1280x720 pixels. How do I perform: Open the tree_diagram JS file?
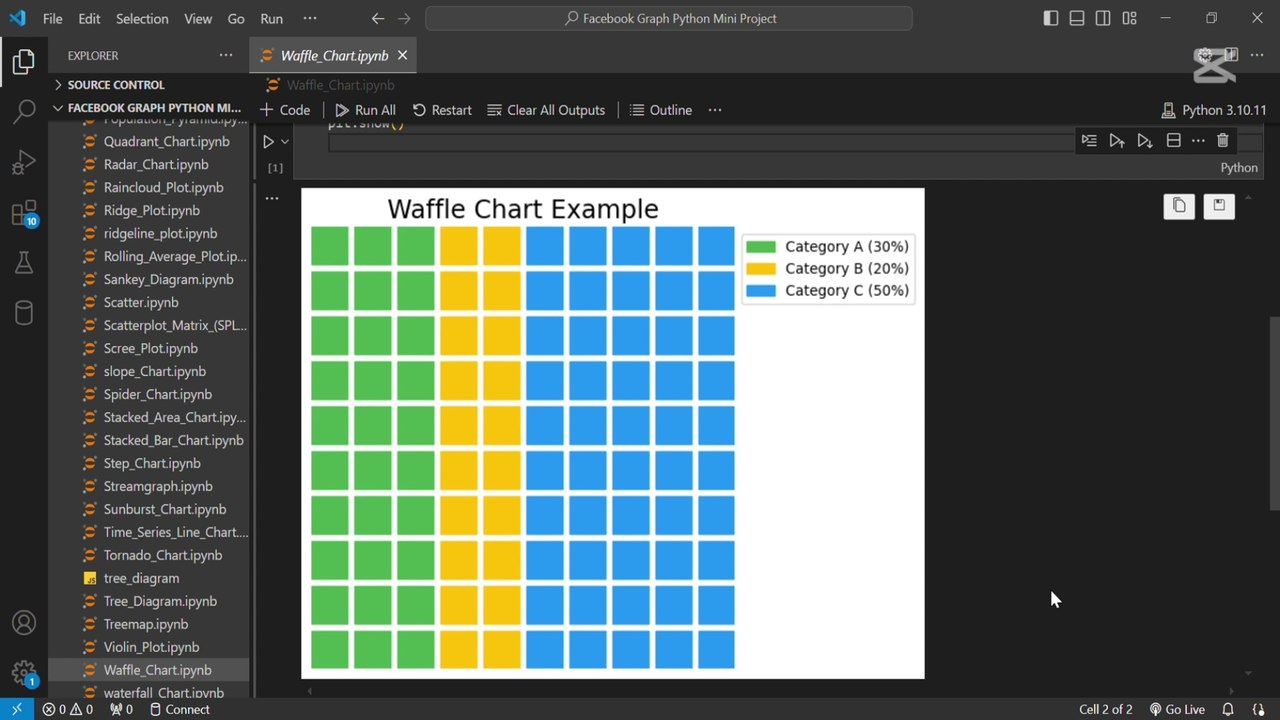point(141,578)
